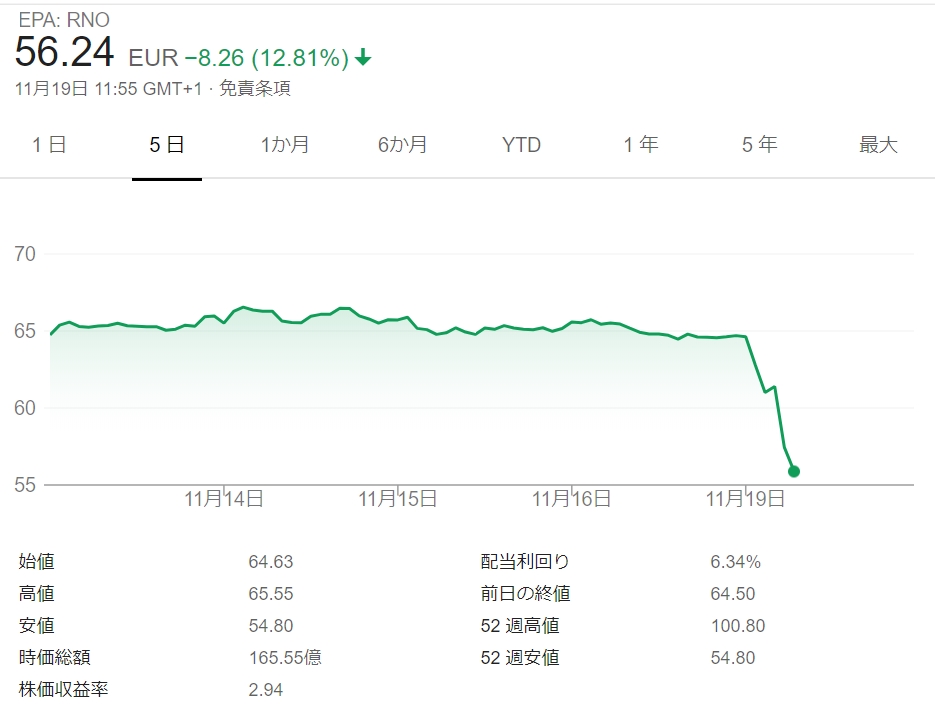Click the 11月14日 date label on chart
Viewport: 935px width, 709px height.
coord(224,499)
